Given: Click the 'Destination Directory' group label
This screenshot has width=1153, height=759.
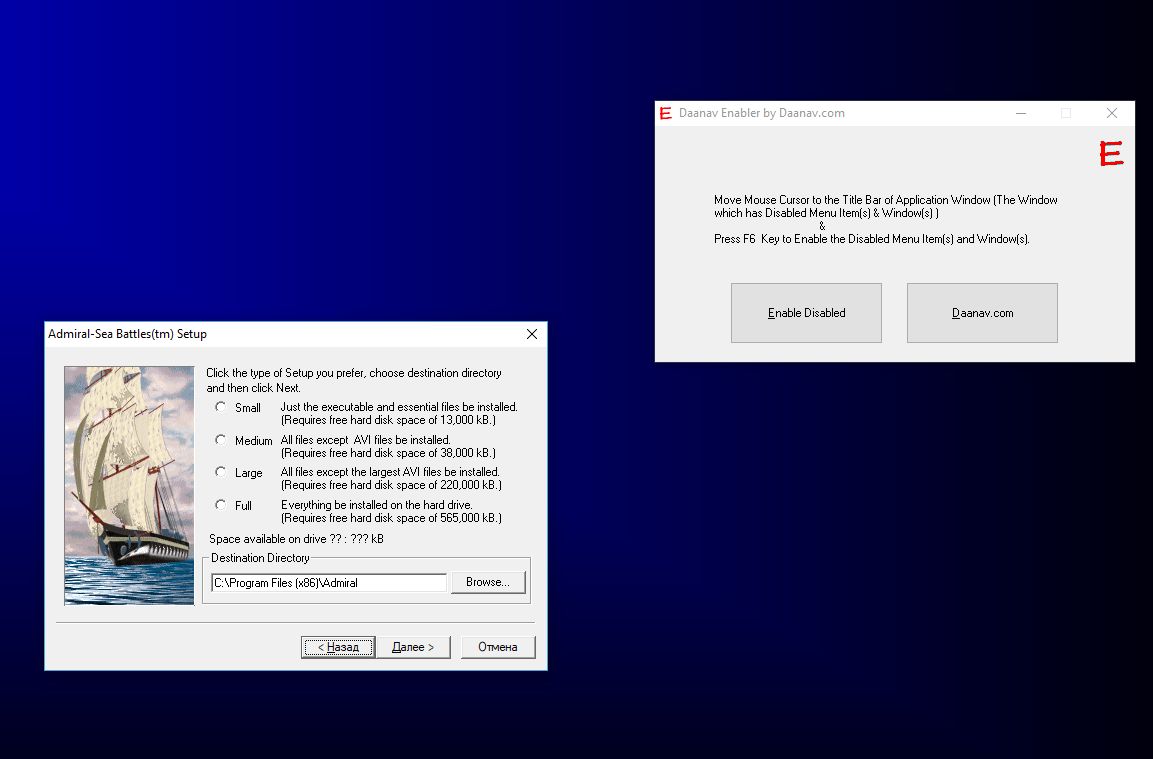Looking at the screenshot, I should pyautogui.click(x=260, y=557).
